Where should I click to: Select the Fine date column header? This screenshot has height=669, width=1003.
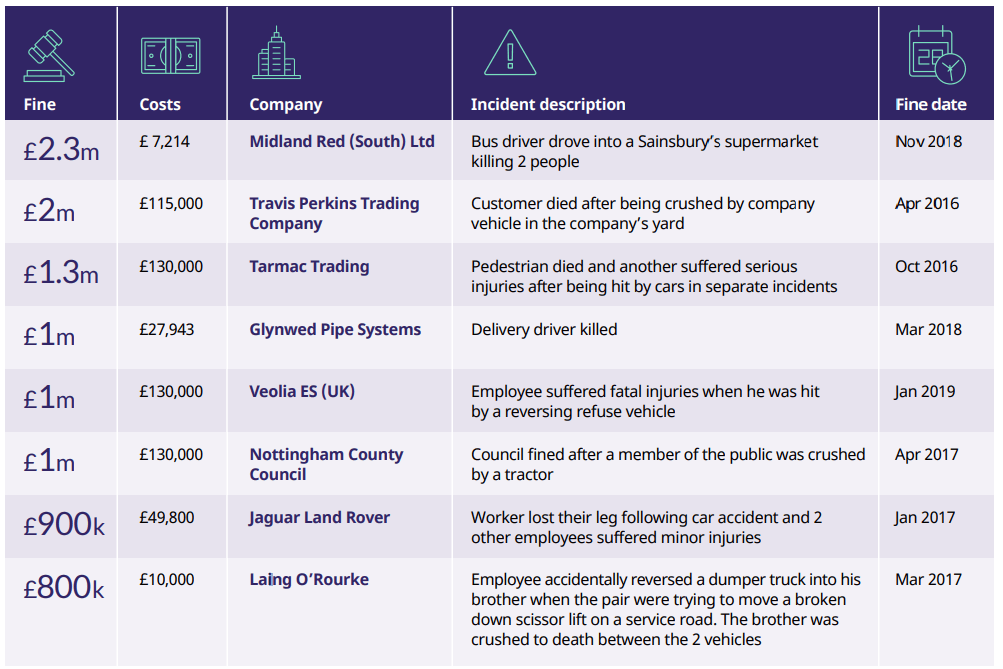point(931,104)
